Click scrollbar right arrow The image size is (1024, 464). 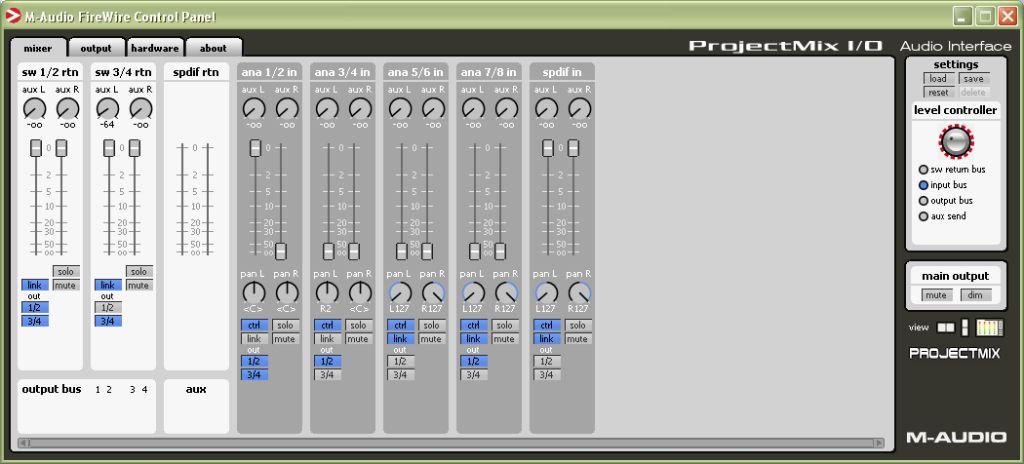(879, 443)
